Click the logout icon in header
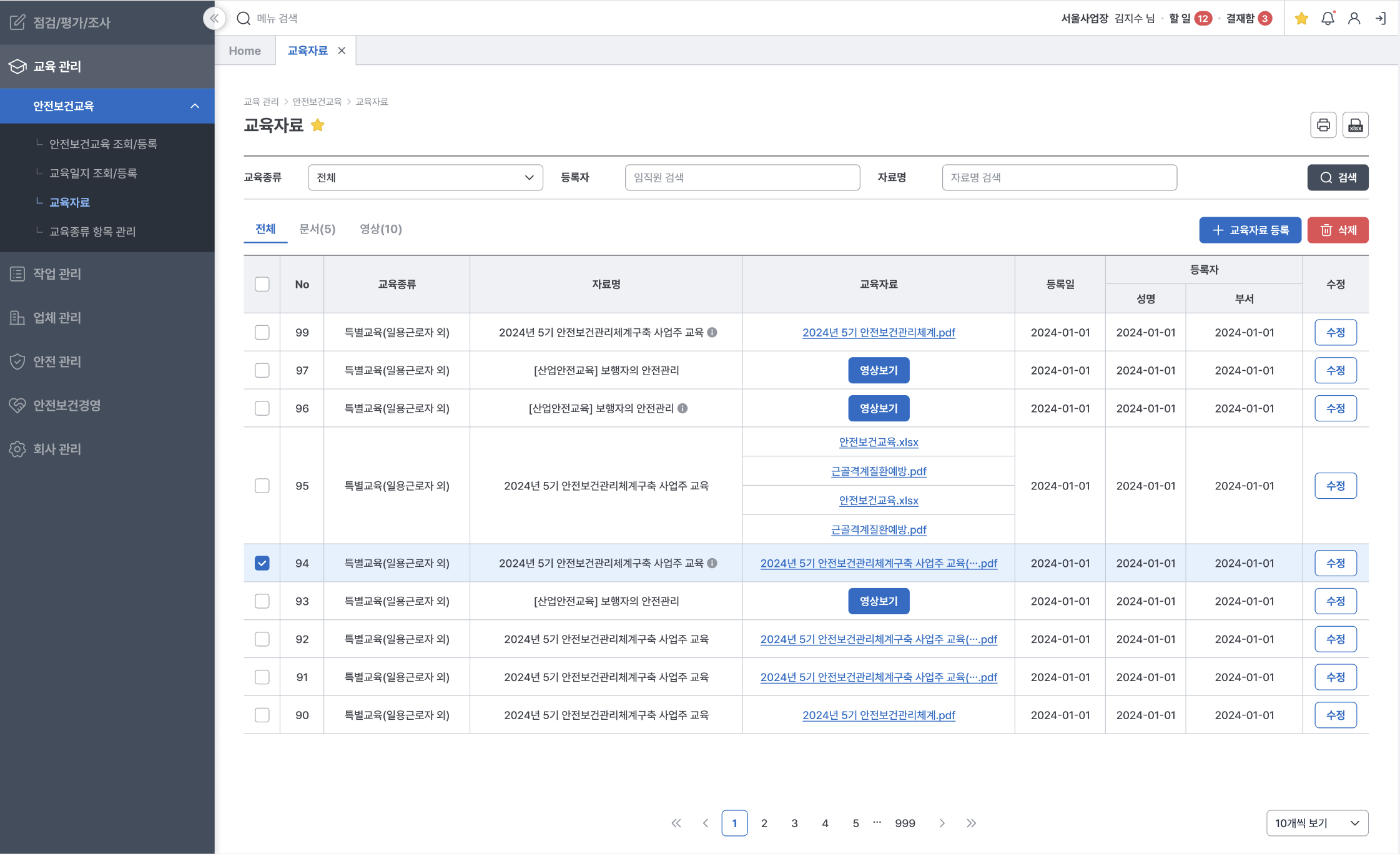Screen dimensions: 1400x854 tap(1380, 19)
